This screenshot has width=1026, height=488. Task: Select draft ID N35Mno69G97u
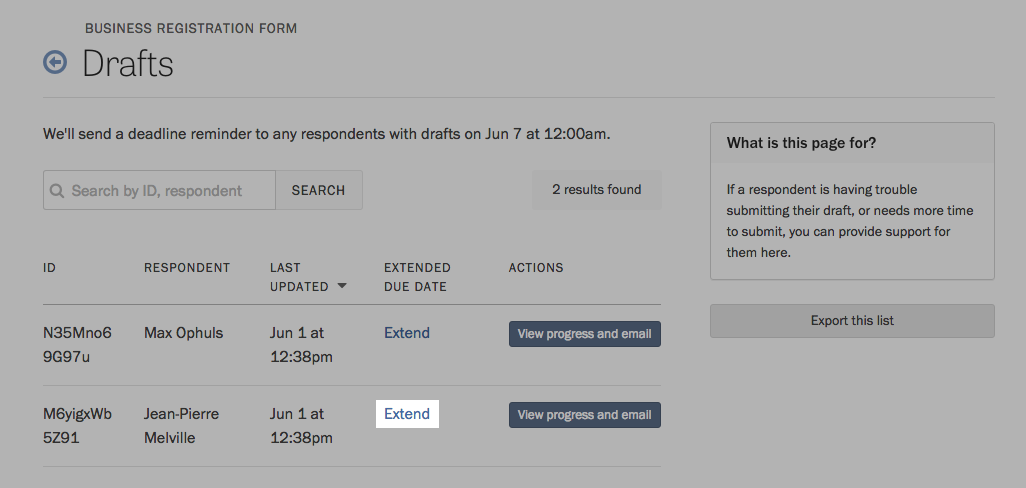(77, 345)
